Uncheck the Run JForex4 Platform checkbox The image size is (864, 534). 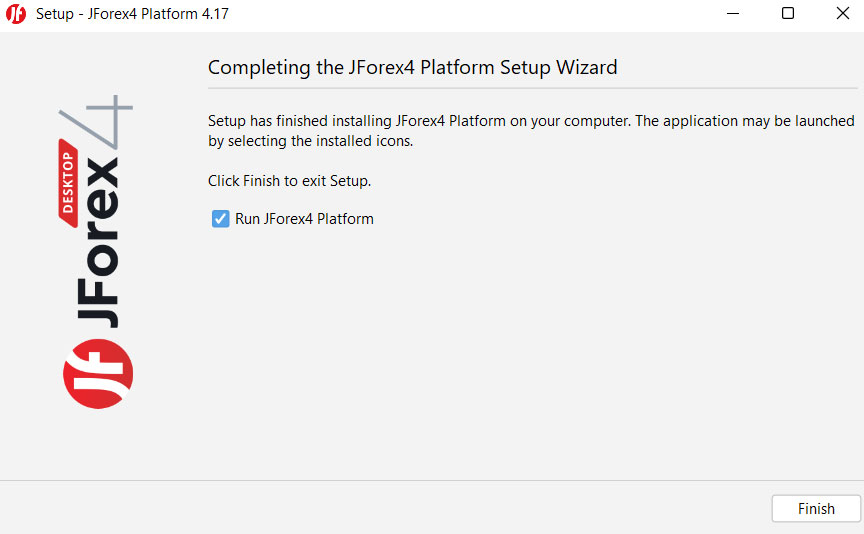tap(221, 219)
